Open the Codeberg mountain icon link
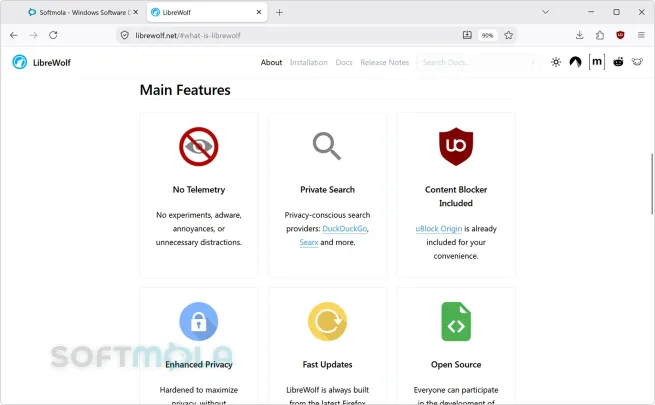 (x=576, y=62)
